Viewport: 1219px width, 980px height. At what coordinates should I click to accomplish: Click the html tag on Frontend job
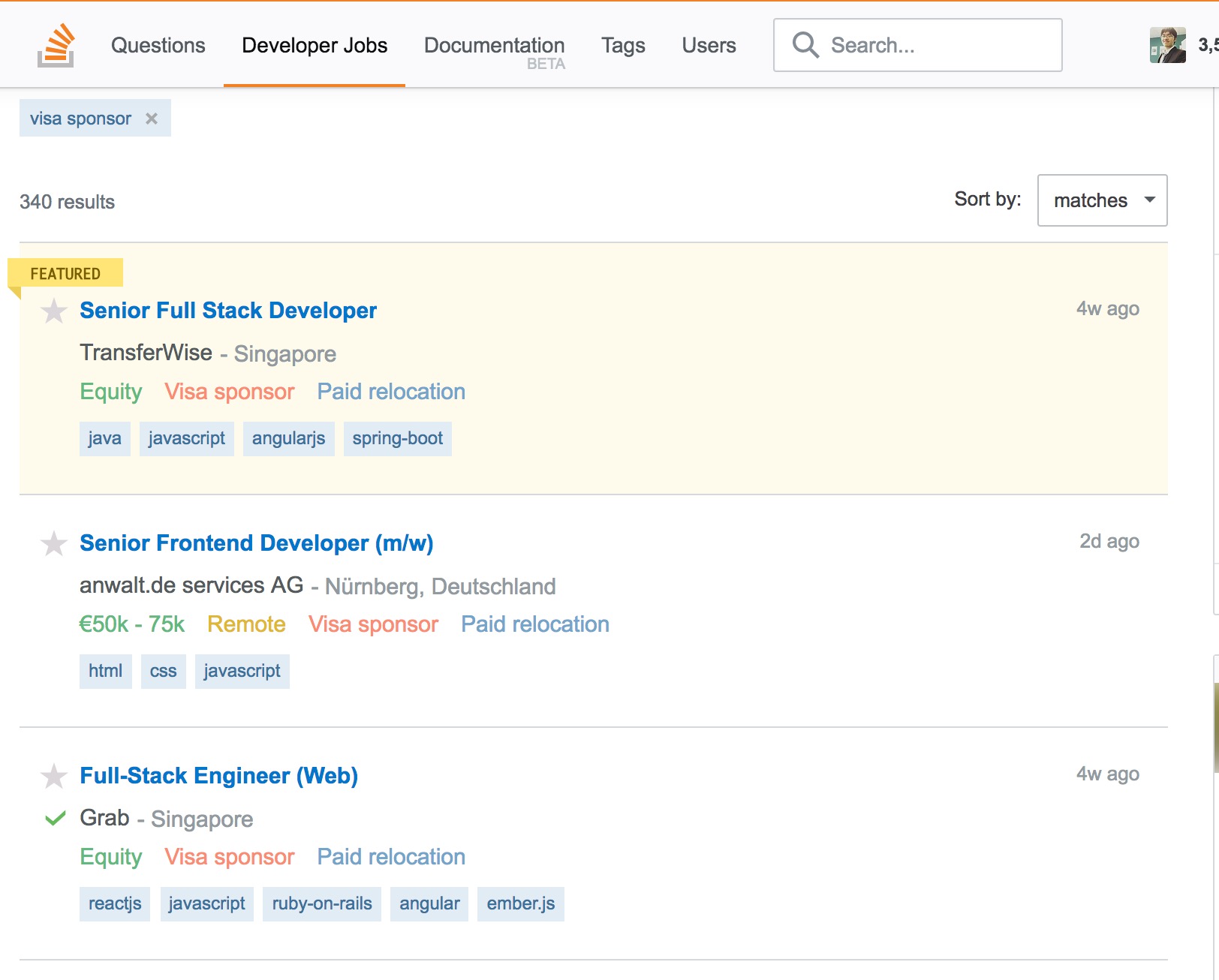point(105,672)
